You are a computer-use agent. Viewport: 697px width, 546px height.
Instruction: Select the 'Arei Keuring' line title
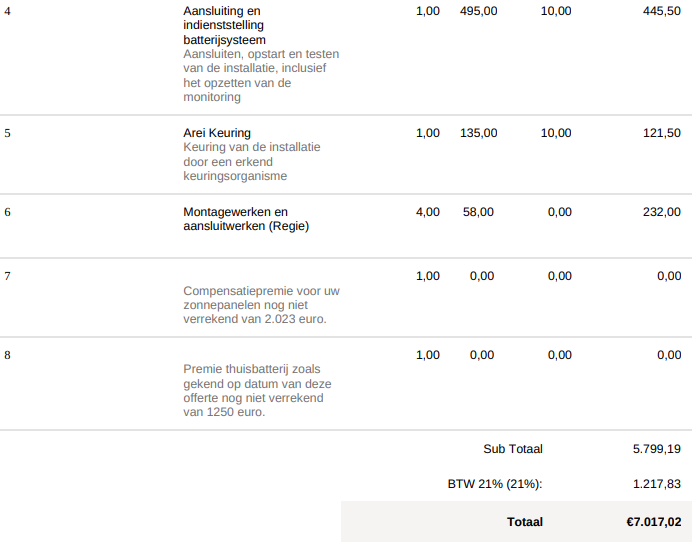tap(217, 133)
